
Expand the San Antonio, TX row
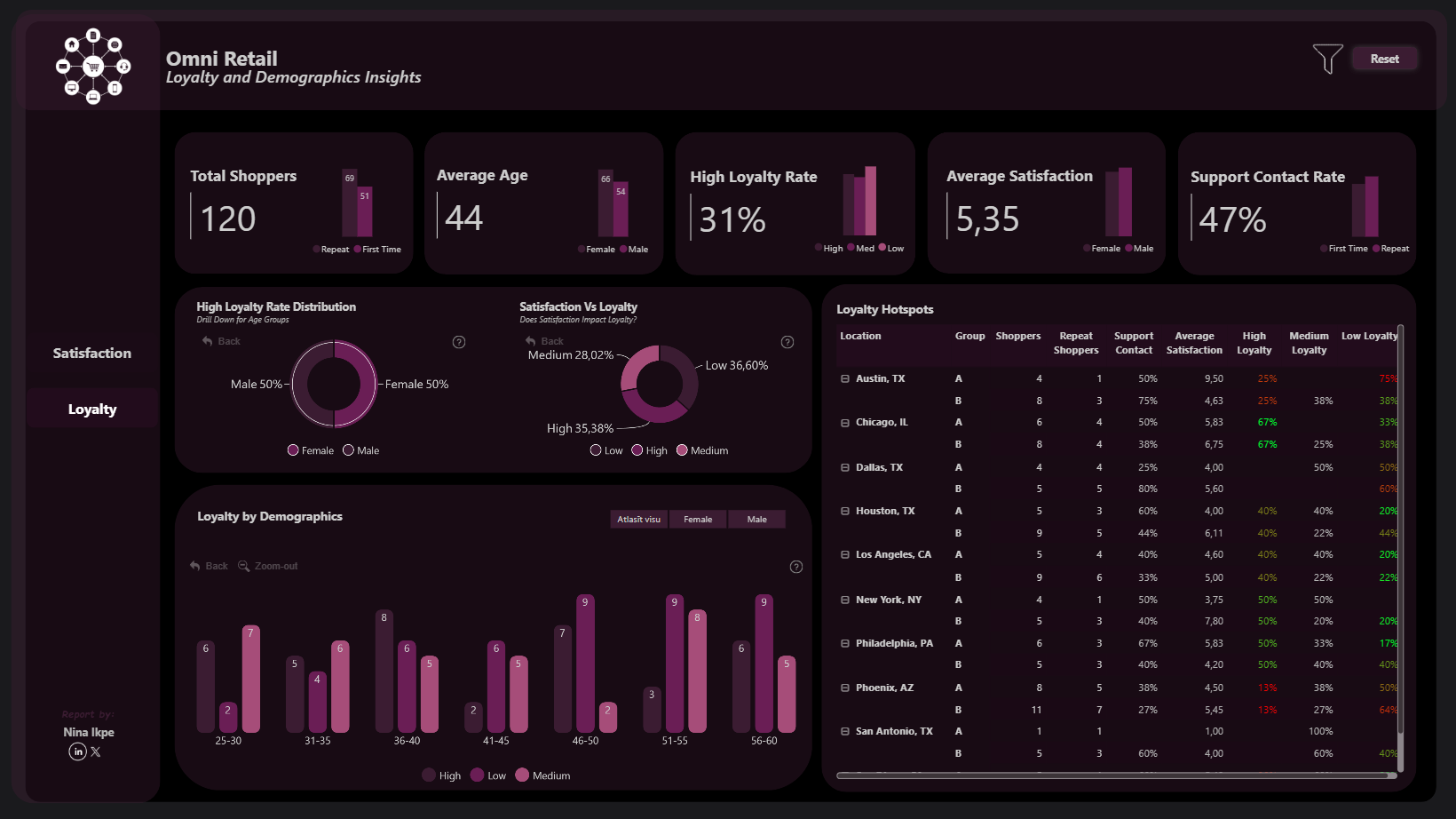845,731
